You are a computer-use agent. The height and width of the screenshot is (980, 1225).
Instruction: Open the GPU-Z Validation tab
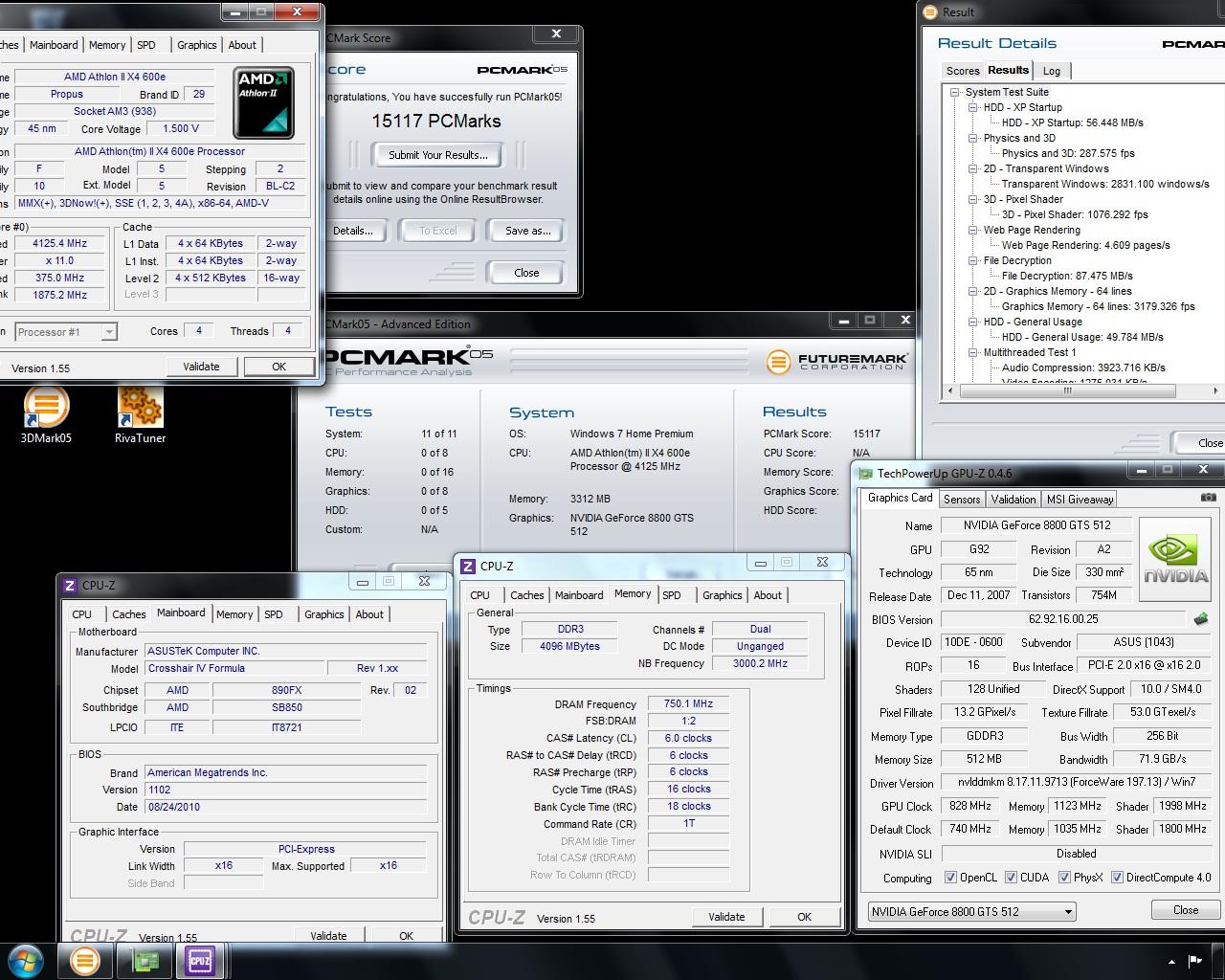pyautogui.click(x=1013, y=499)
